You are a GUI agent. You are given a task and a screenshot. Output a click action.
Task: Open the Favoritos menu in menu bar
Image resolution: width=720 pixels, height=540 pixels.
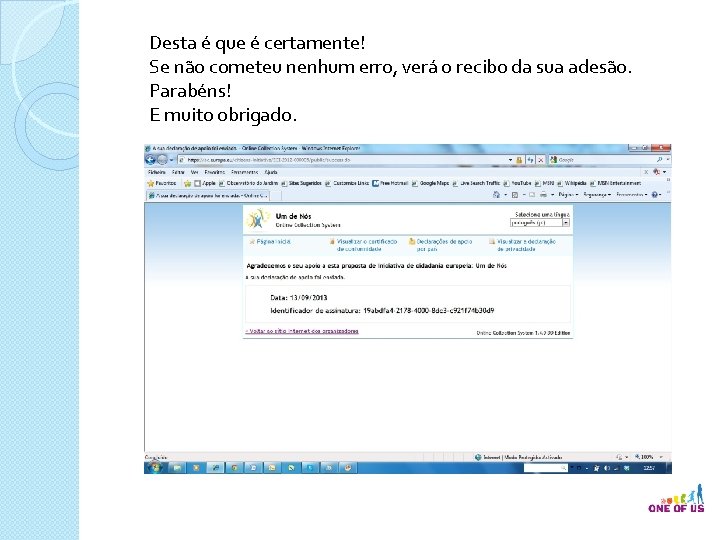214,172
